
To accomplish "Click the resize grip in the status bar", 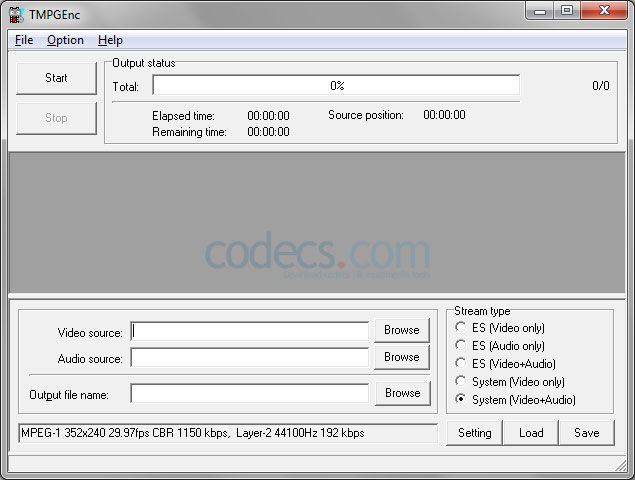I will coord(620,466).
